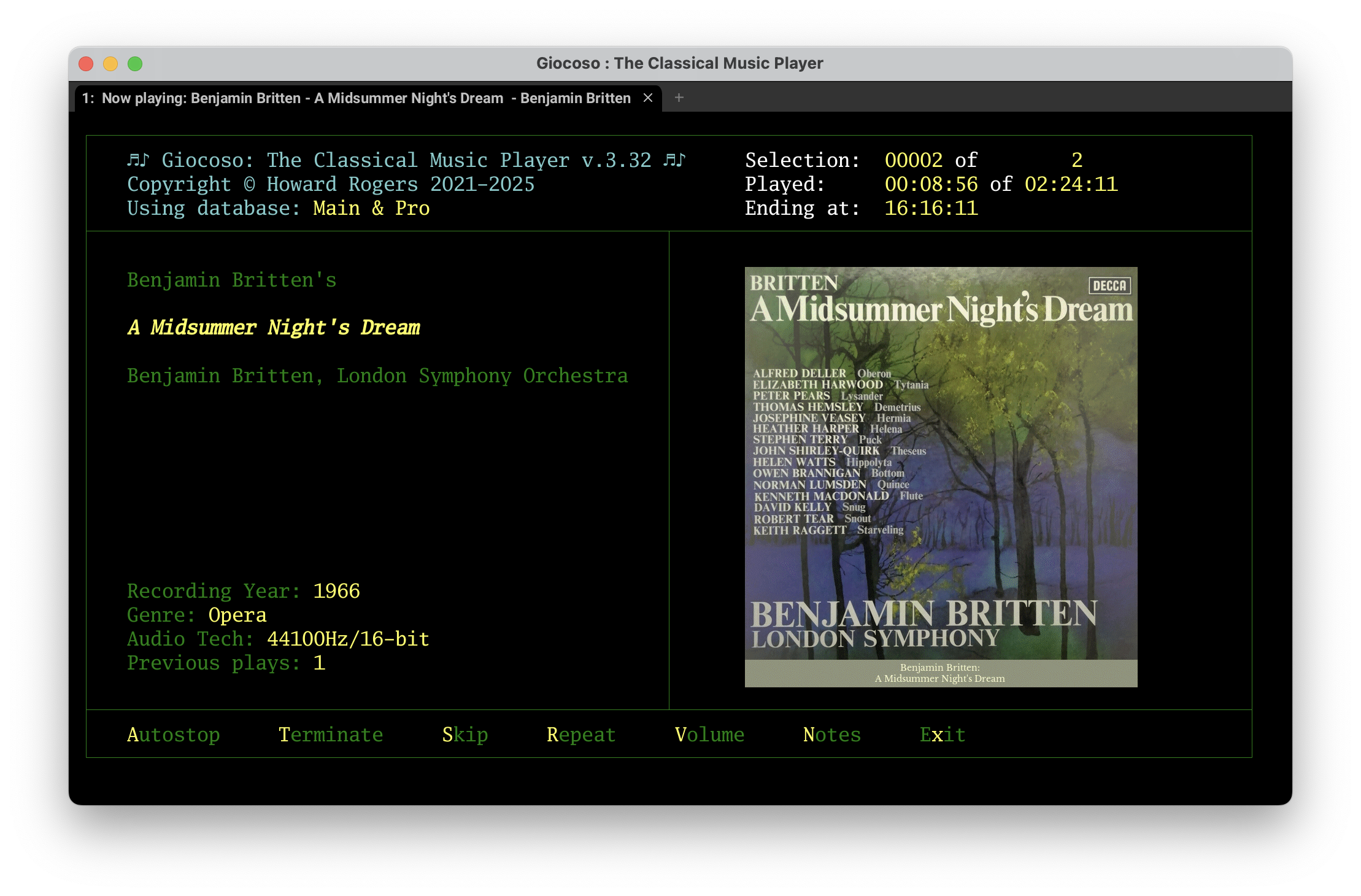
Task: Click the Opera genre label
Action: pyautogui.click(x=236, y=614)
